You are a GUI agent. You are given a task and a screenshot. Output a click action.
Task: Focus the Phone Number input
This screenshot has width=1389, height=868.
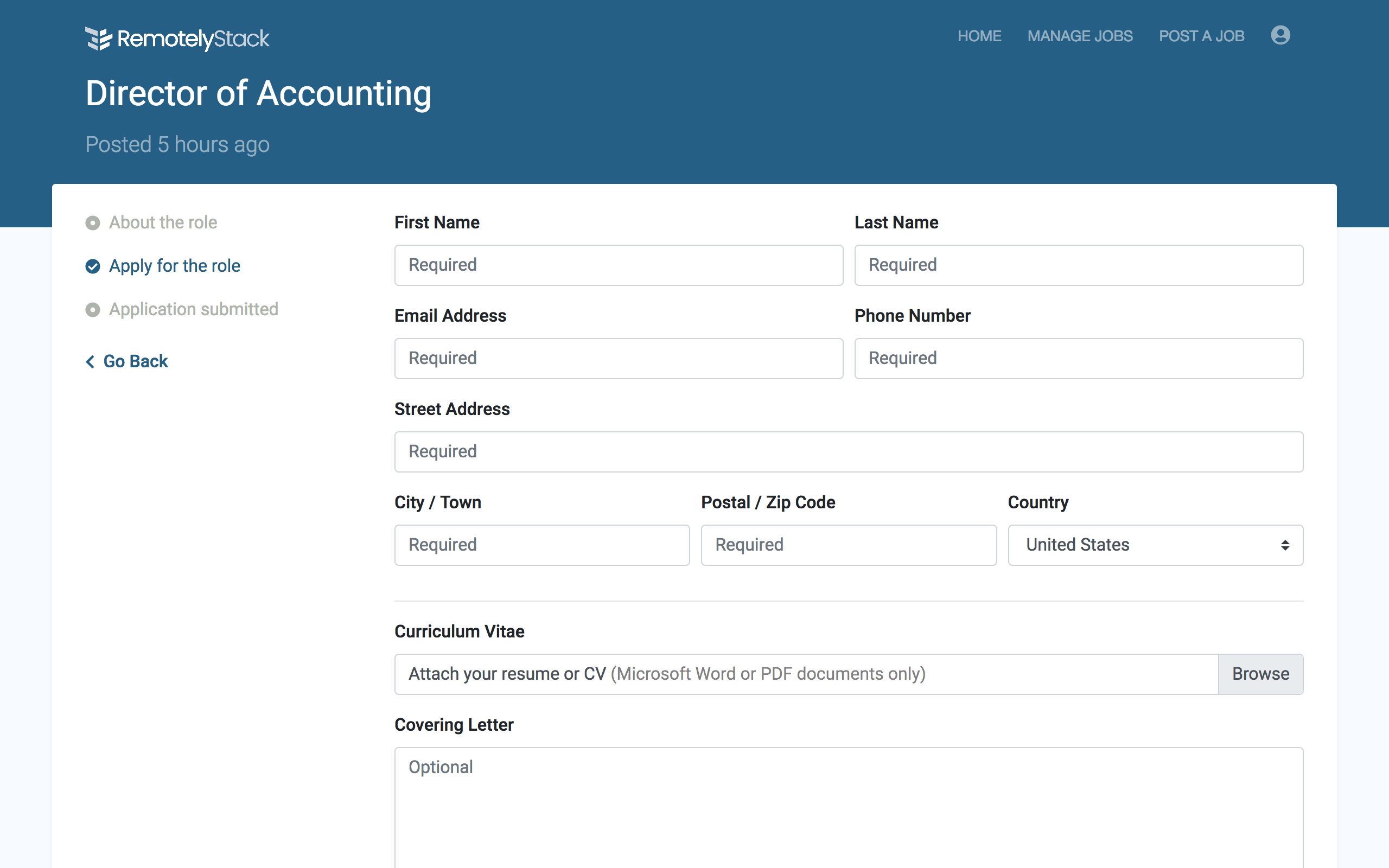(1078, 358)
